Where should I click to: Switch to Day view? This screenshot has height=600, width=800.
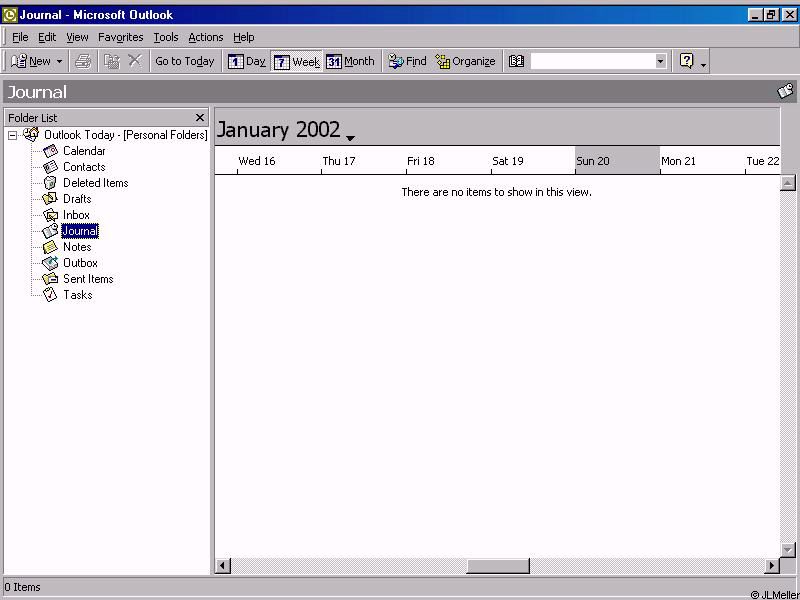(247, 62)
